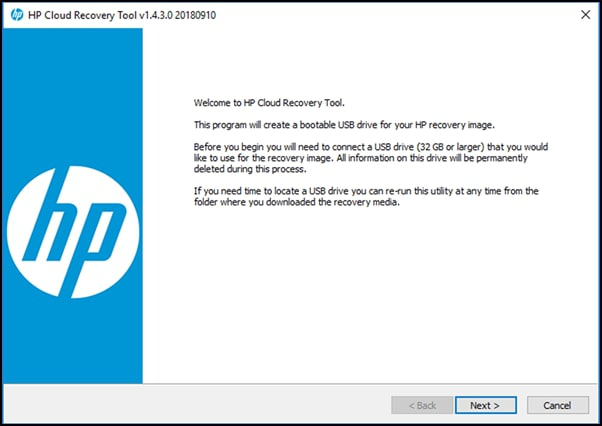Image resolution: width=602 pixels, height=426 pixels.
Task: Click the empty white area below the instructions
Action: coord(370,300)
